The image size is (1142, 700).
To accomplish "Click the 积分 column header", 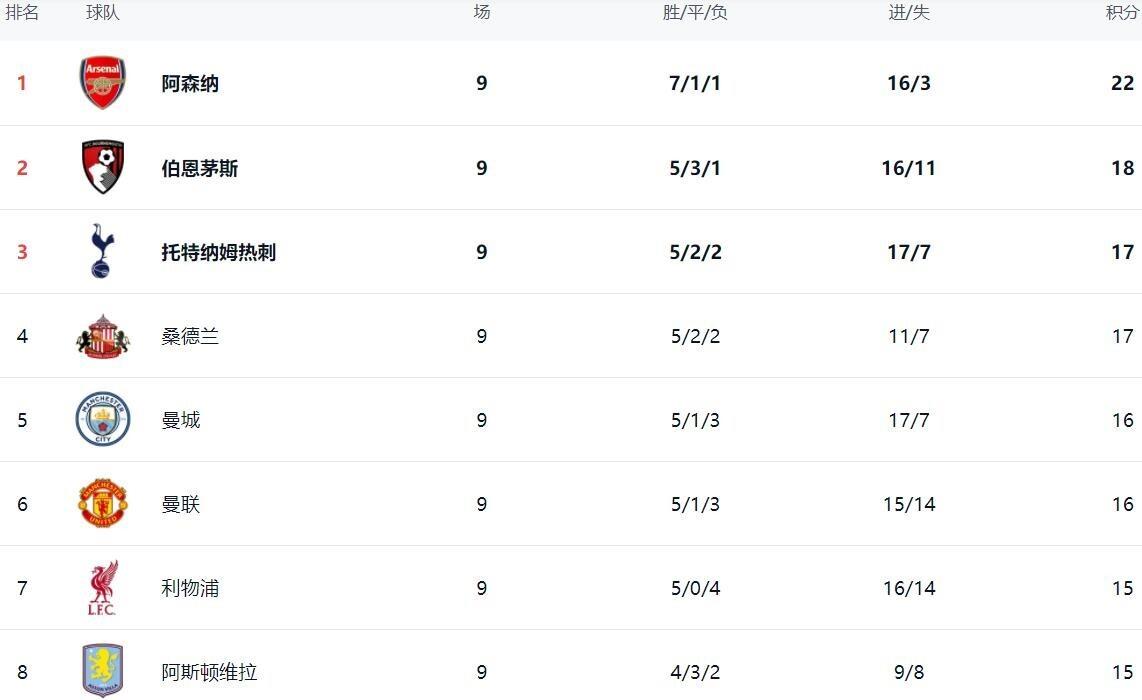I will coord(1122,13).
